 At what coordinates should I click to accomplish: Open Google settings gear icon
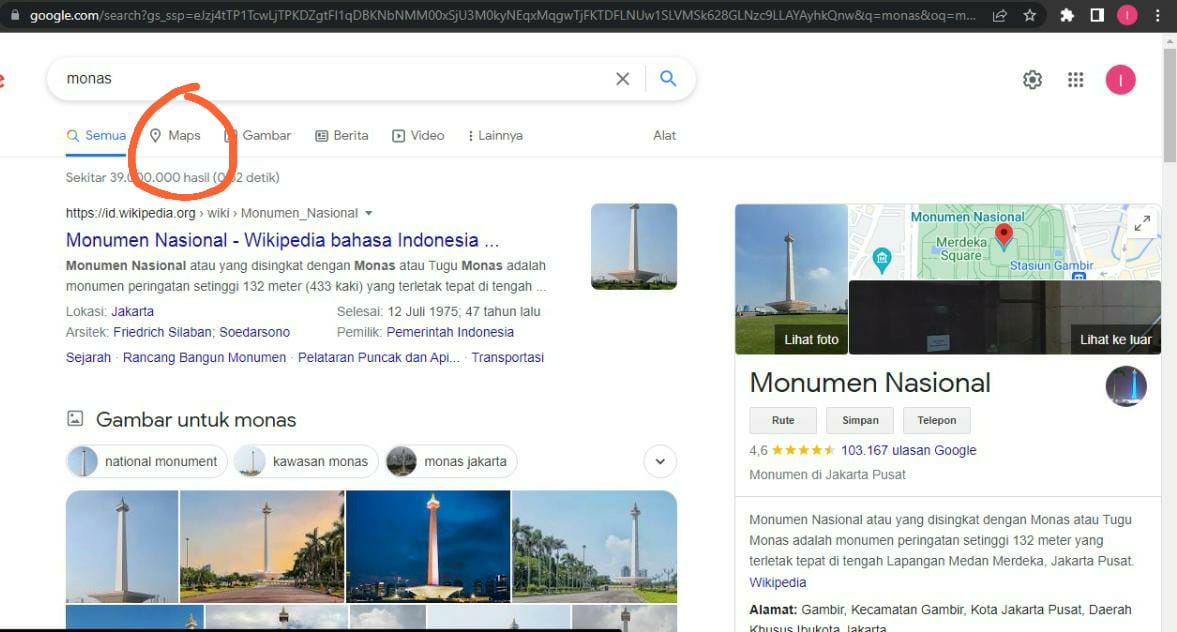click(1032, 80)
